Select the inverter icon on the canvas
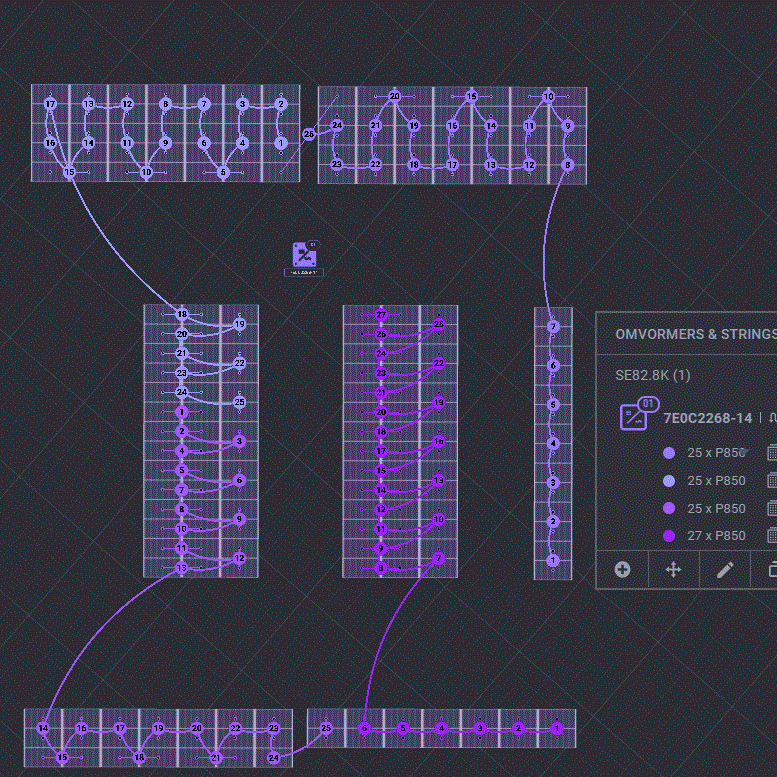Viewport: 777px width, 777px height. [x=306, y=254]
